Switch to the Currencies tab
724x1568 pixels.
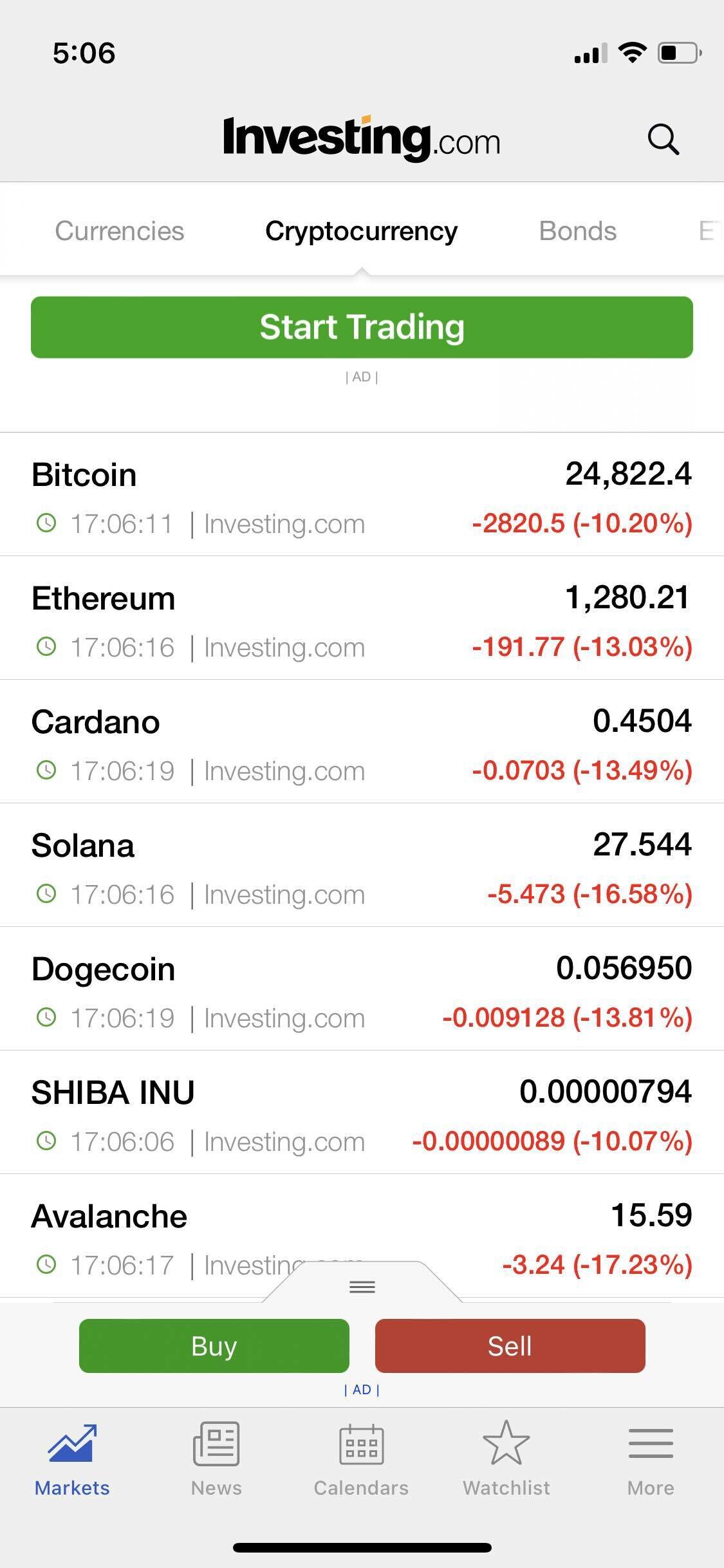120,231
